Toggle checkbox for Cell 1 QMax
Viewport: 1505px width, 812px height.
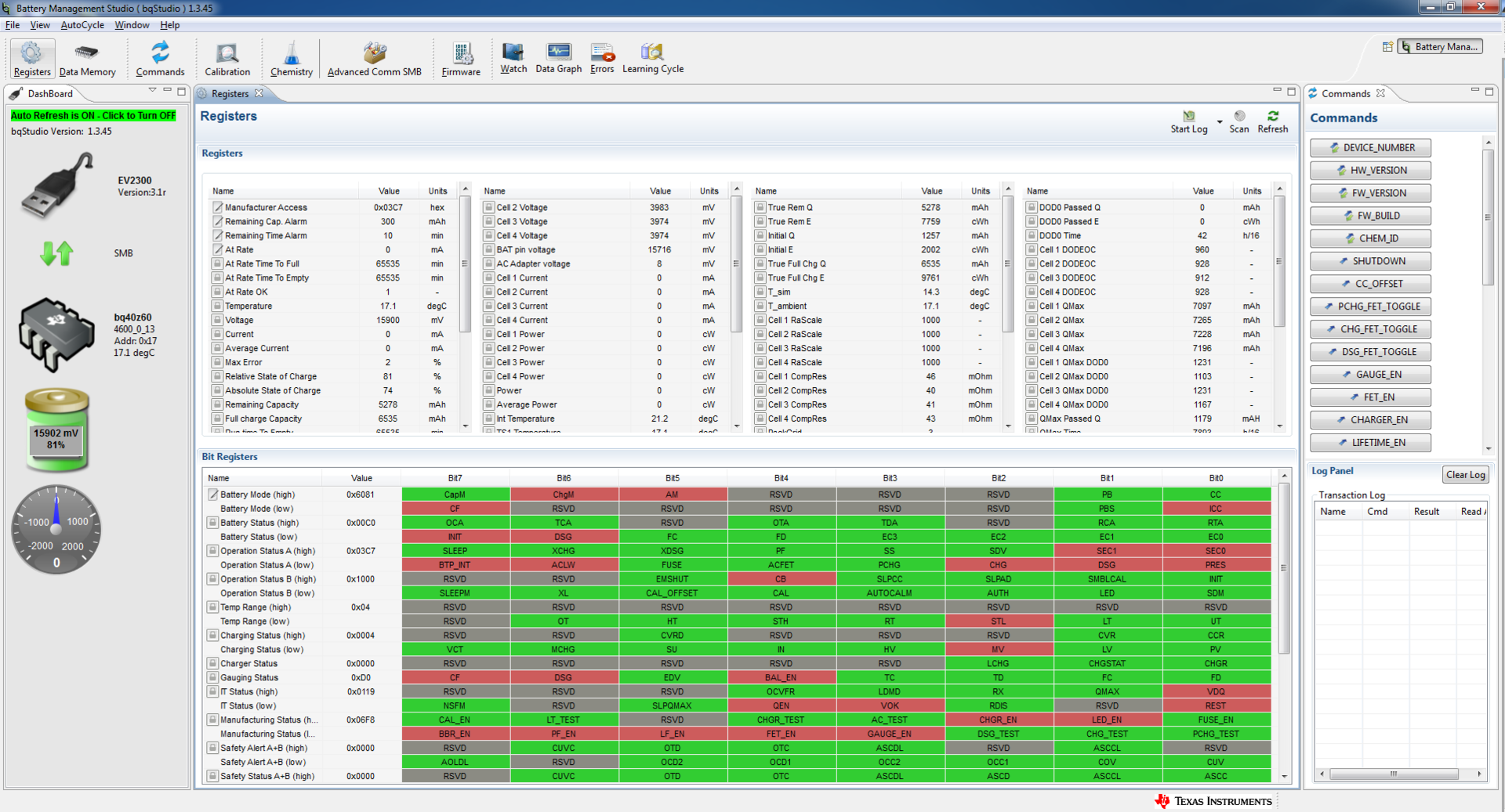click(1032, 306)
